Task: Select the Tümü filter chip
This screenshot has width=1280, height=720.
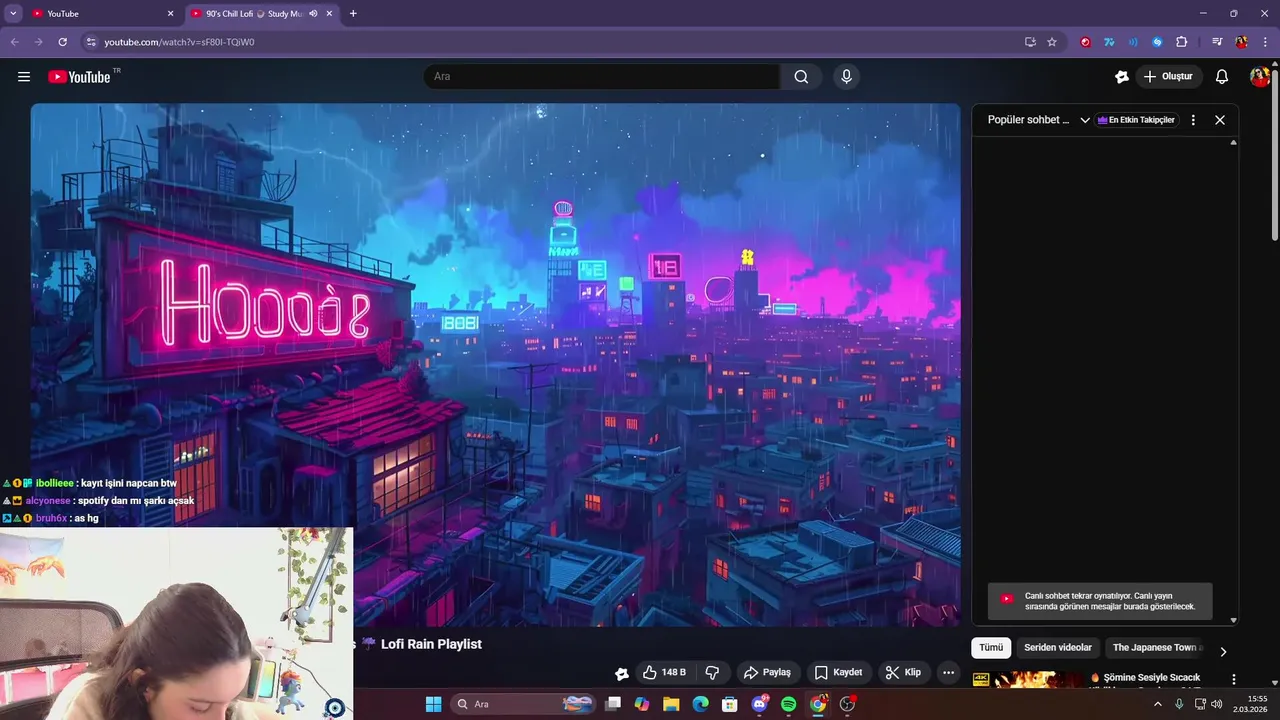Action: coord(991,648)
